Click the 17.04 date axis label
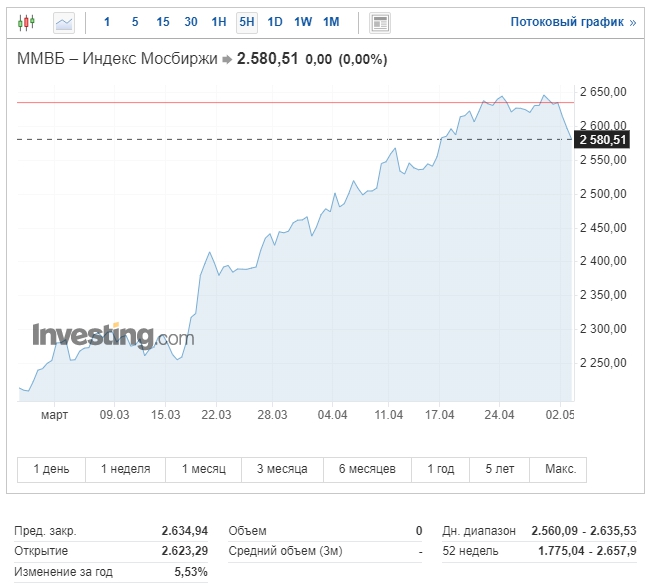The image size is (652, 586). click(440, 415)
